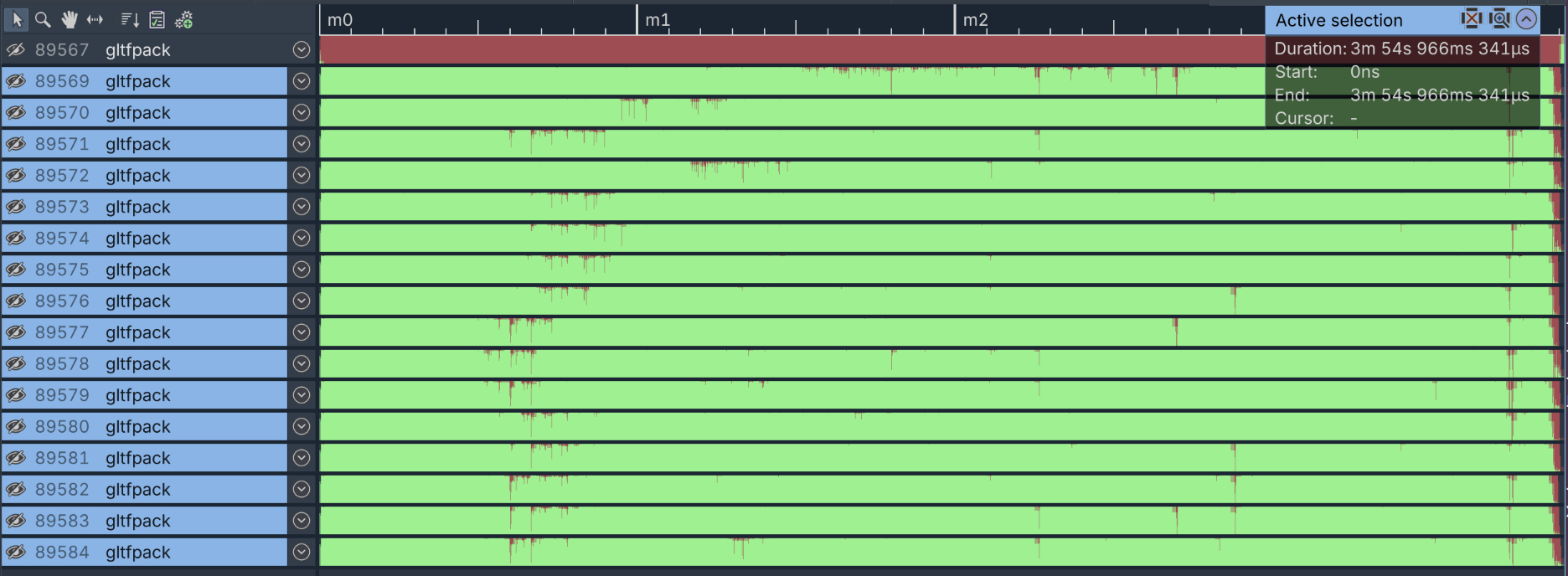Open the sort threads descending option
This screenshot has height=576, width=1568.
pos(130,19)
